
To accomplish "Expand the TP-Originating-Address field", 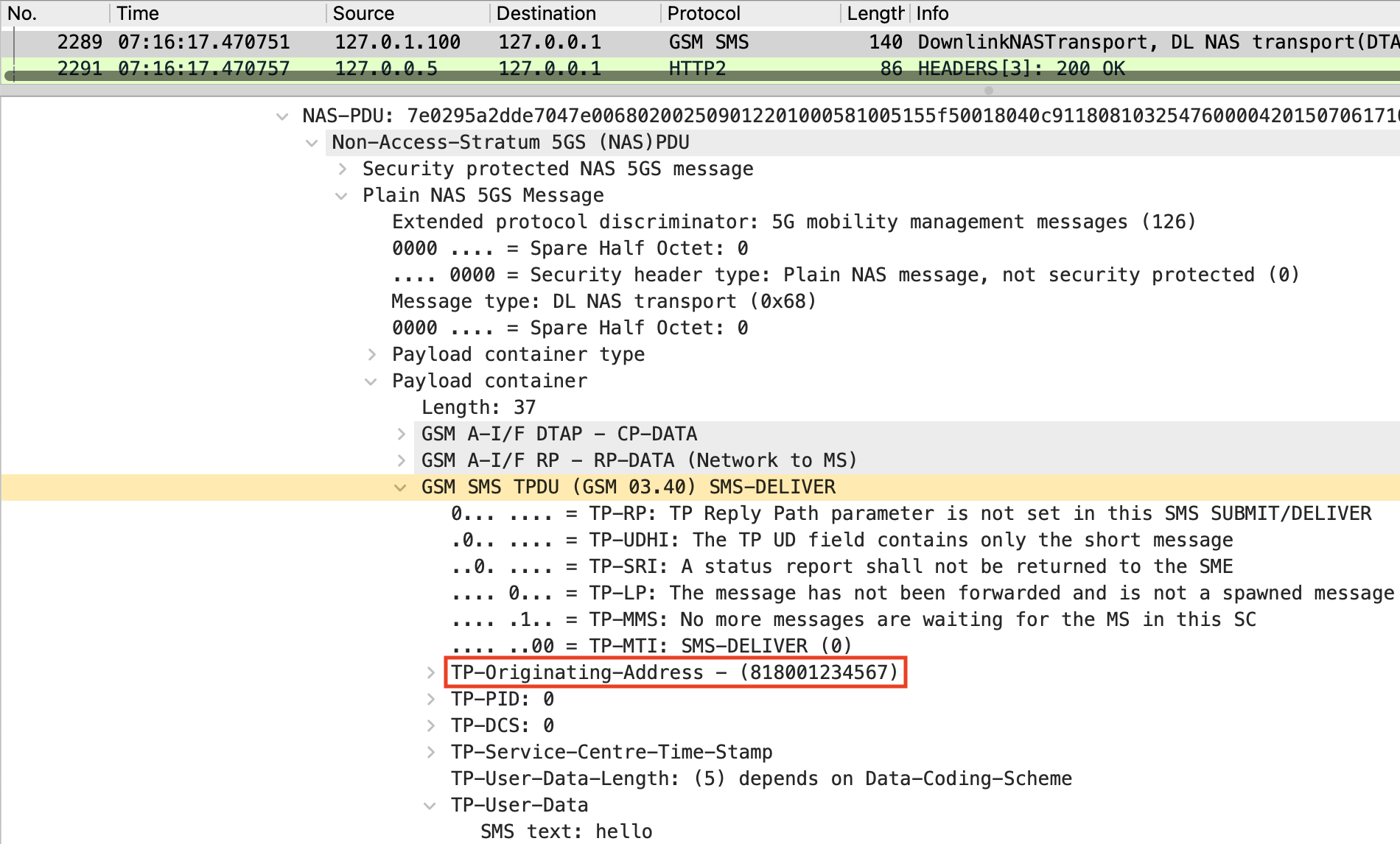I will [431, 673].
